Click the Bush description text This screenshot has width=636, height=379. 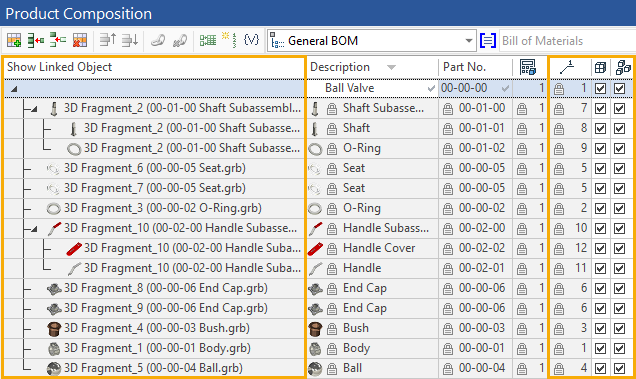(356, 328)
